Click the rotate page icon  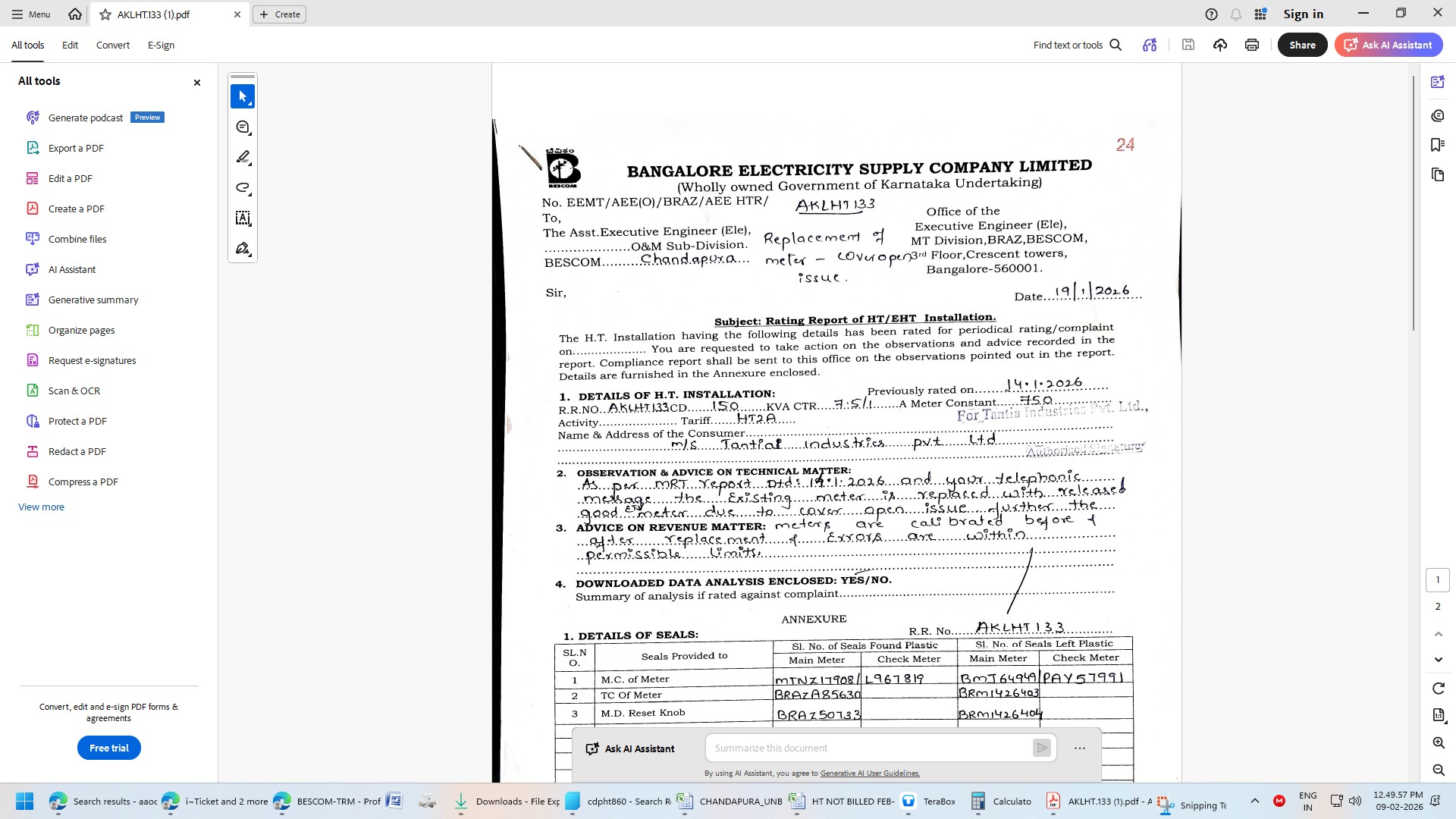1438,689
